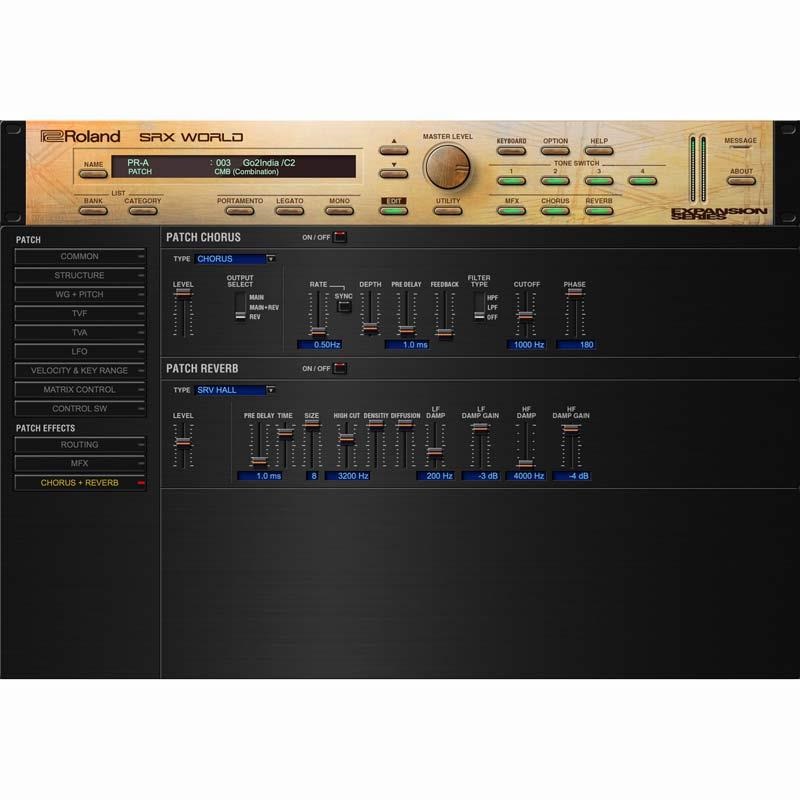Toggle the LEGATO button
Screen dimensions: 800x800
[x=289, y=211]
